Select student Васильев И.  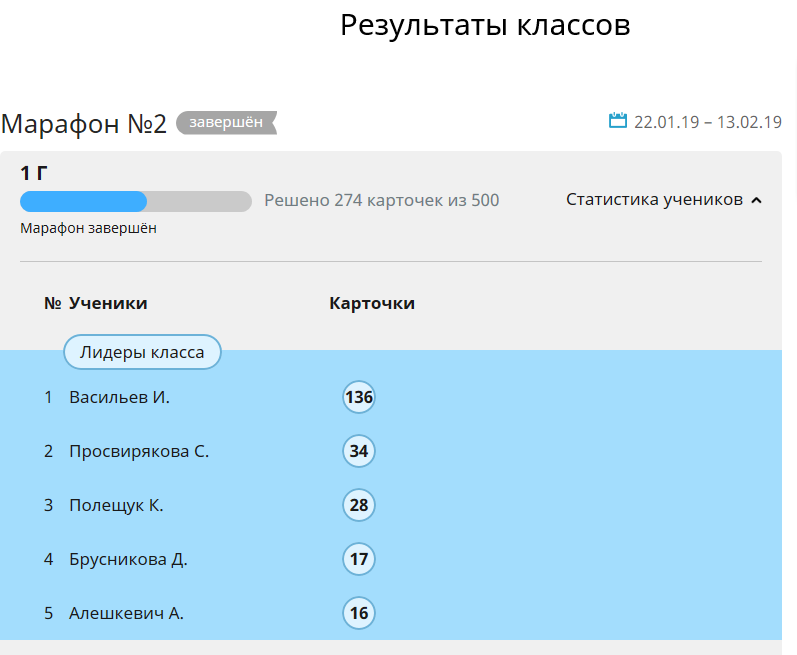119,397
